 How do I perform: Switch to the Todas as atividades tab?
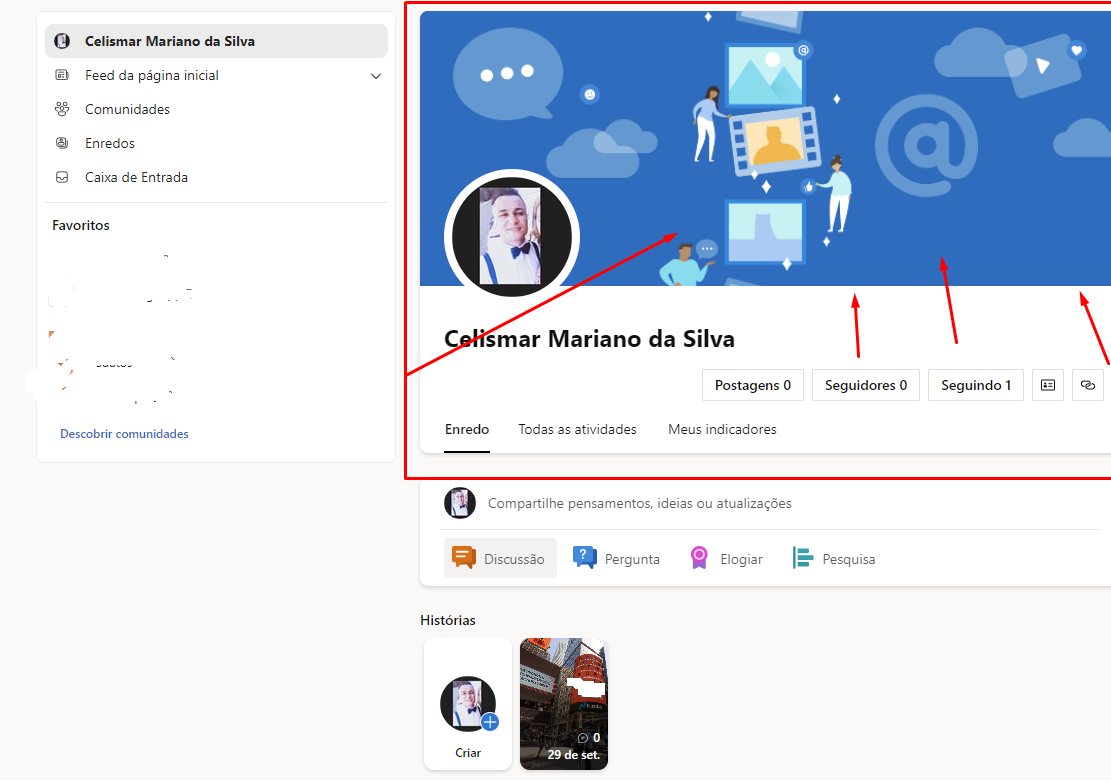[577, 429]
